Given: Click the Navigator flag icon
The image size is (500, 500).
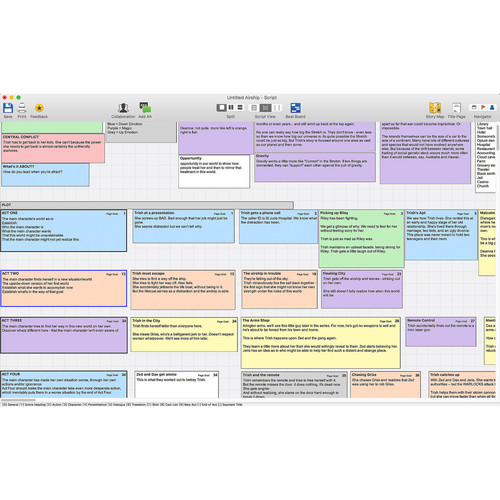Looking at the screenshot, I should 483,107.
